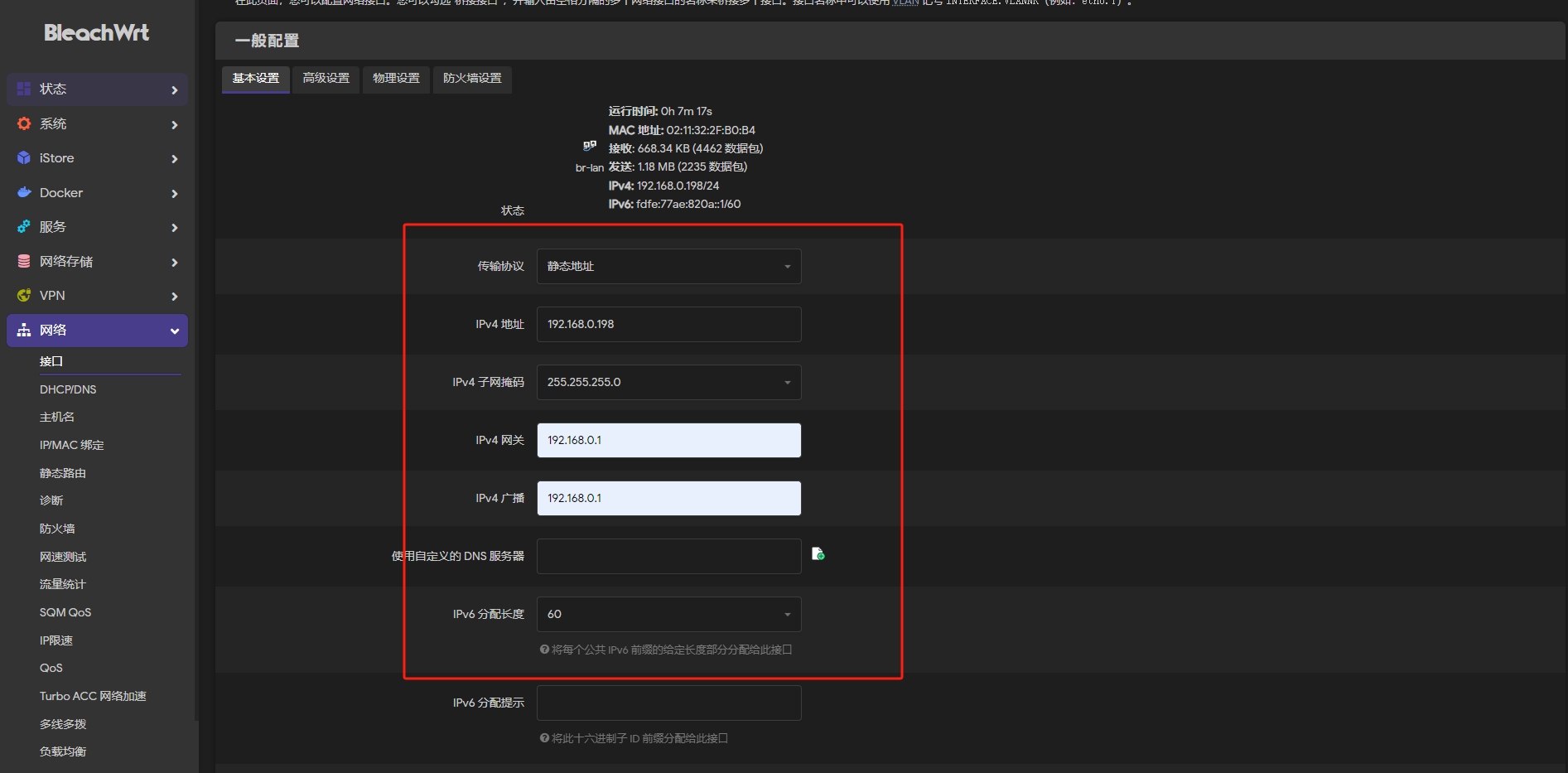Open the 传输协议 dropdown
Image resolution: width=1568 pixels, height=773 pixels.
point(668,266)
